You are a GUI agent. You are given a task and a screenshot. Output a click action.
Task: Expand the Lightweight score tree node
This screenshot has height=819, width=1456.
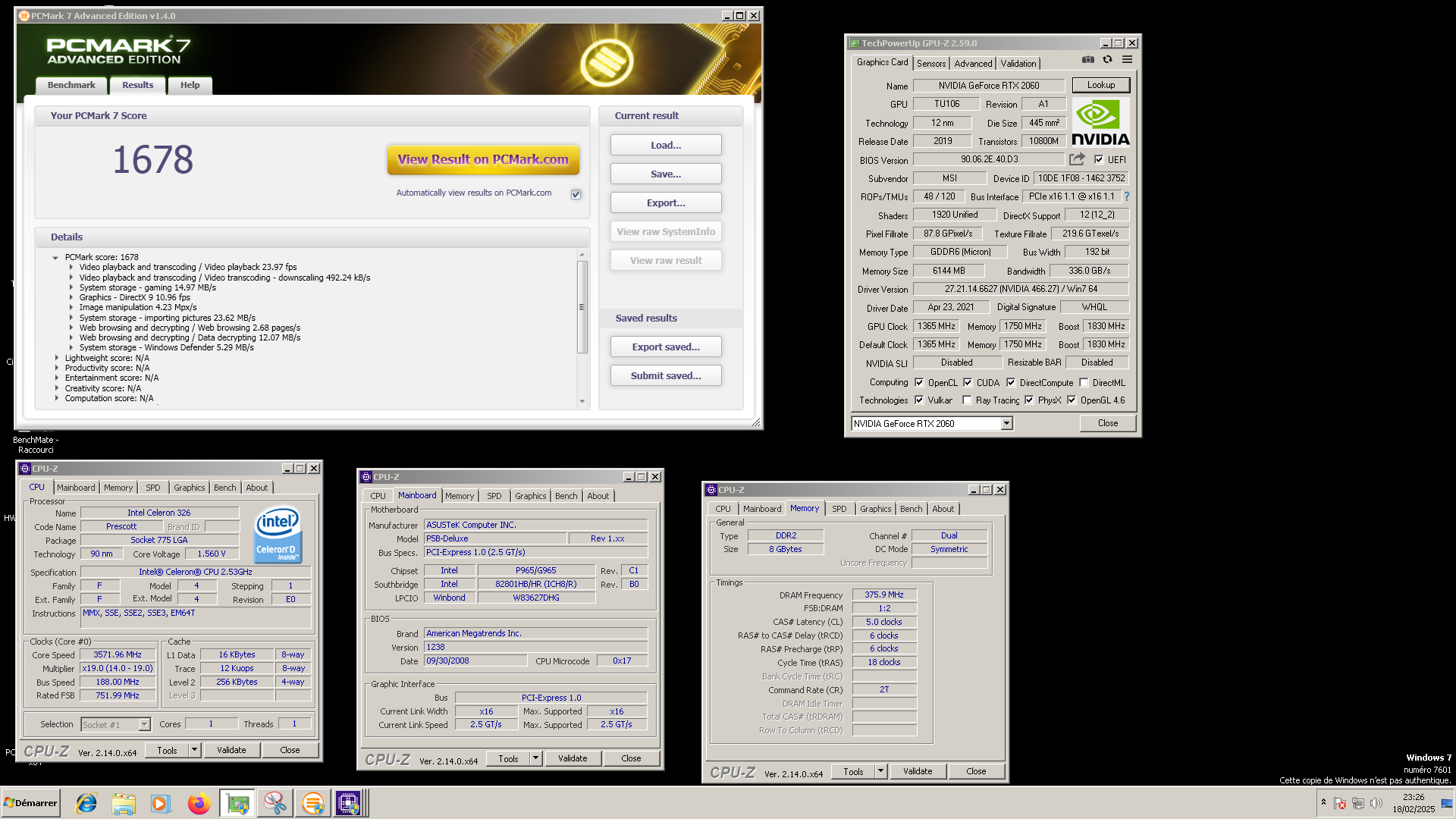tap(56, 358)
